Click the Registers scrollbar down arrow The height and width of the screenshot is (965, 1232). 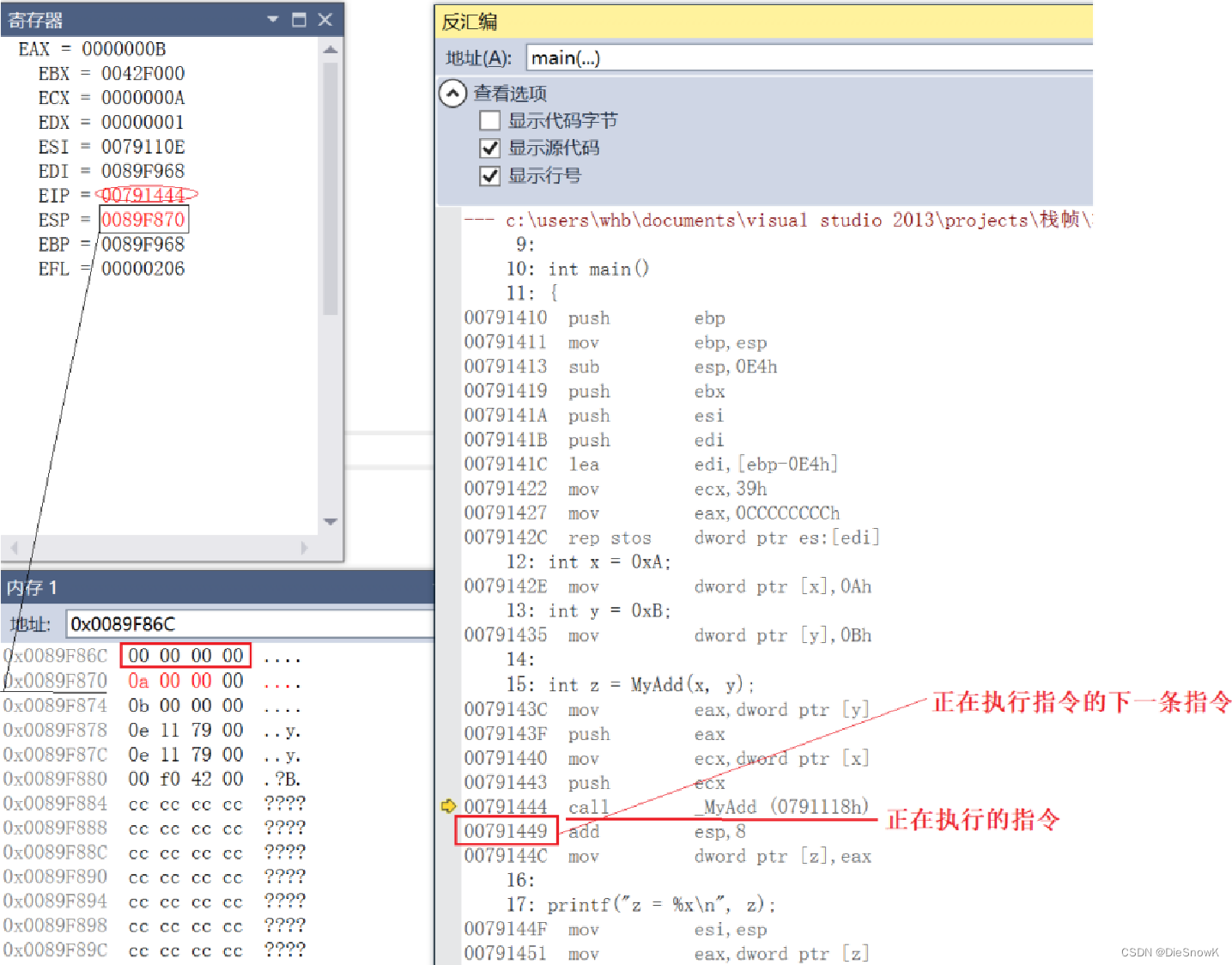point(330,521)
